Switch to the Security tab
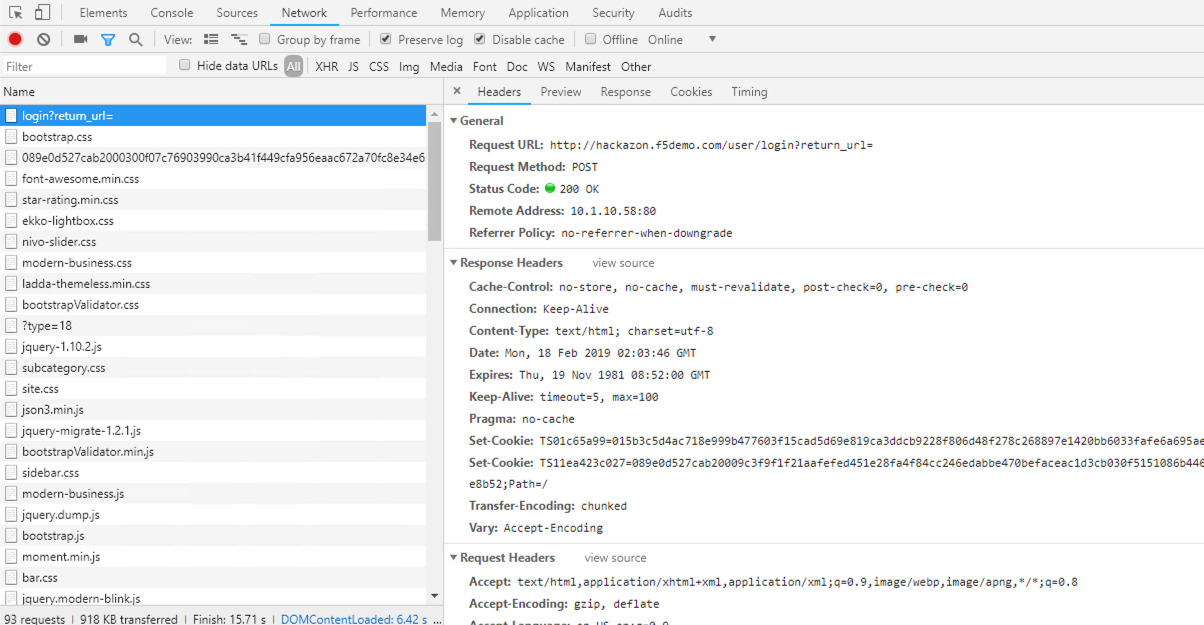Image resolution: width=1204 pixels, height=625 pixels. click(613, 13)
